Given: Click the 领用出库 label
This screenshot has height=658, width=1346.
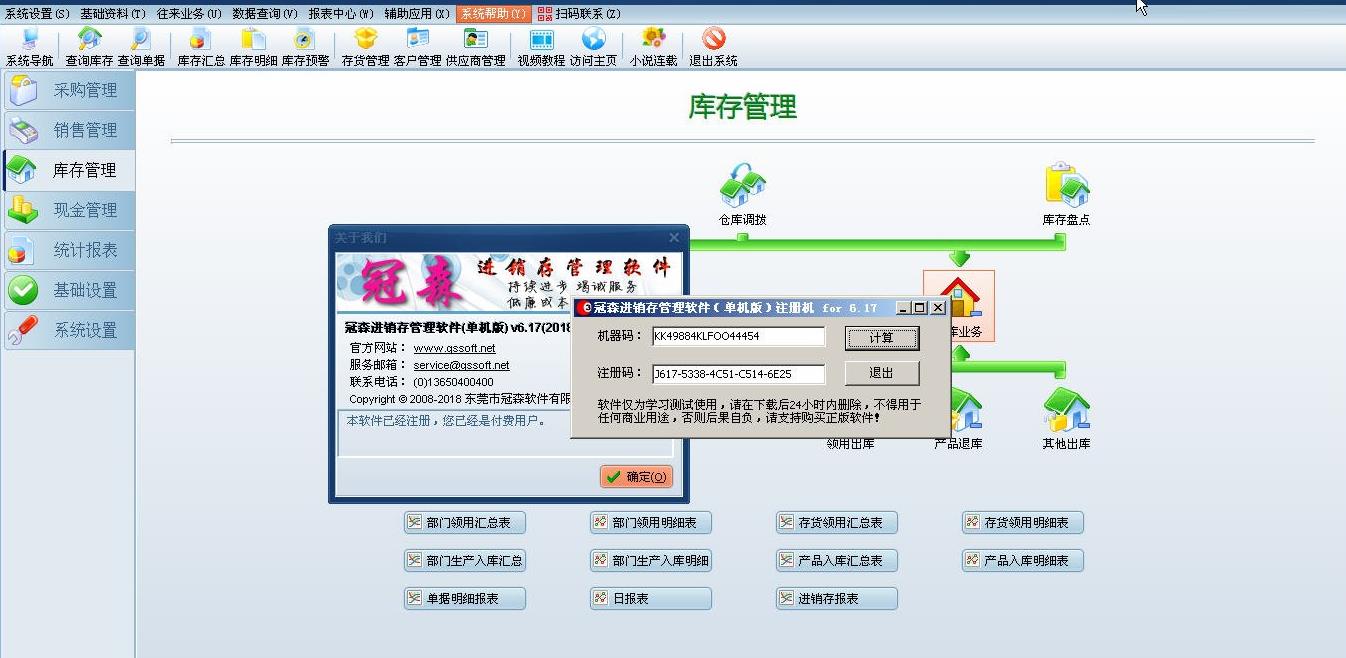Looking at the screenshot, I should 851,444.
